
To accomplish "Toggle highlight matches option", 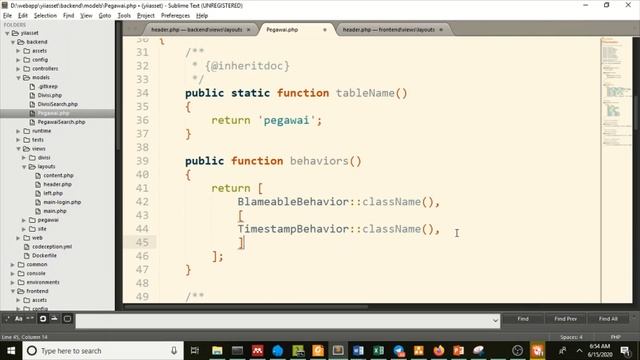I will click(67, 319).
